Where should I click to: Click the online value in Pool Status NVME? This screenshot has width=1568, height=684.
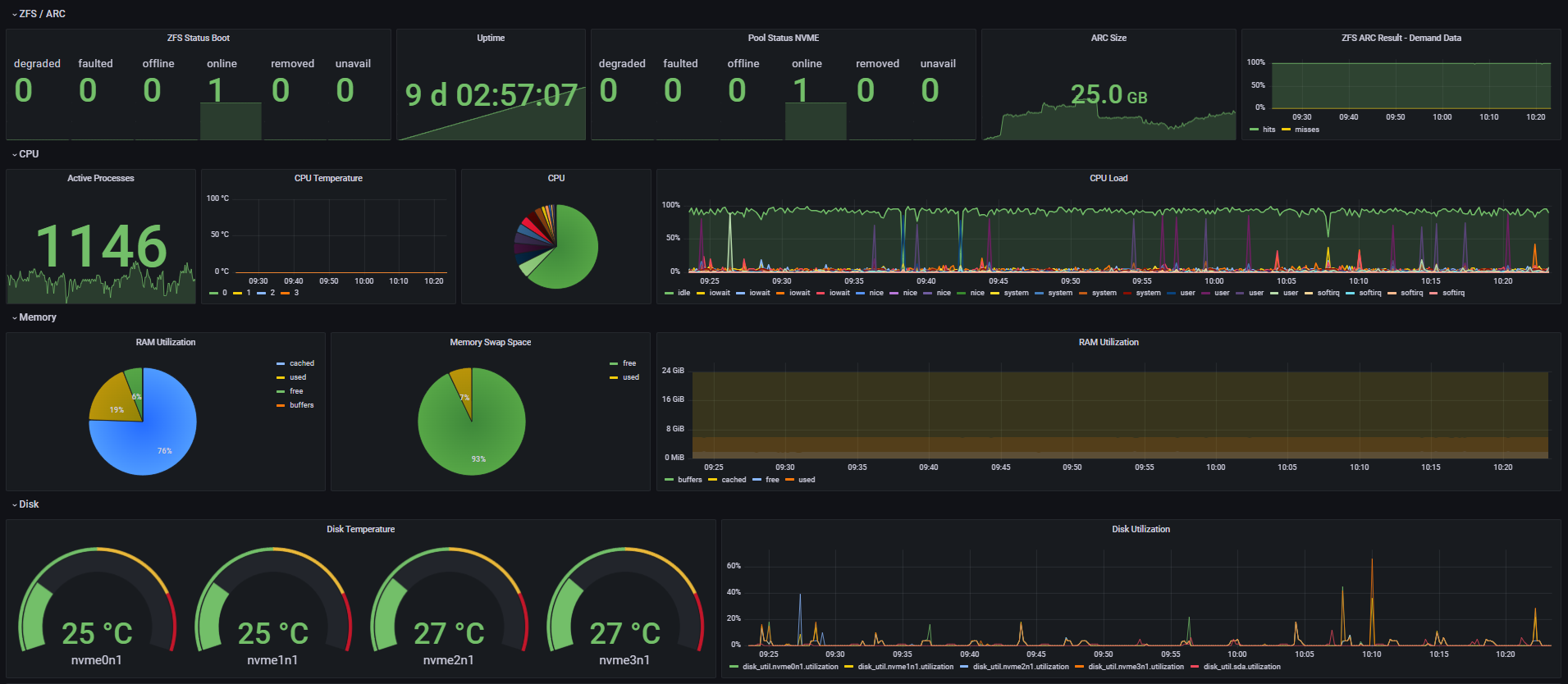[800, 90]
